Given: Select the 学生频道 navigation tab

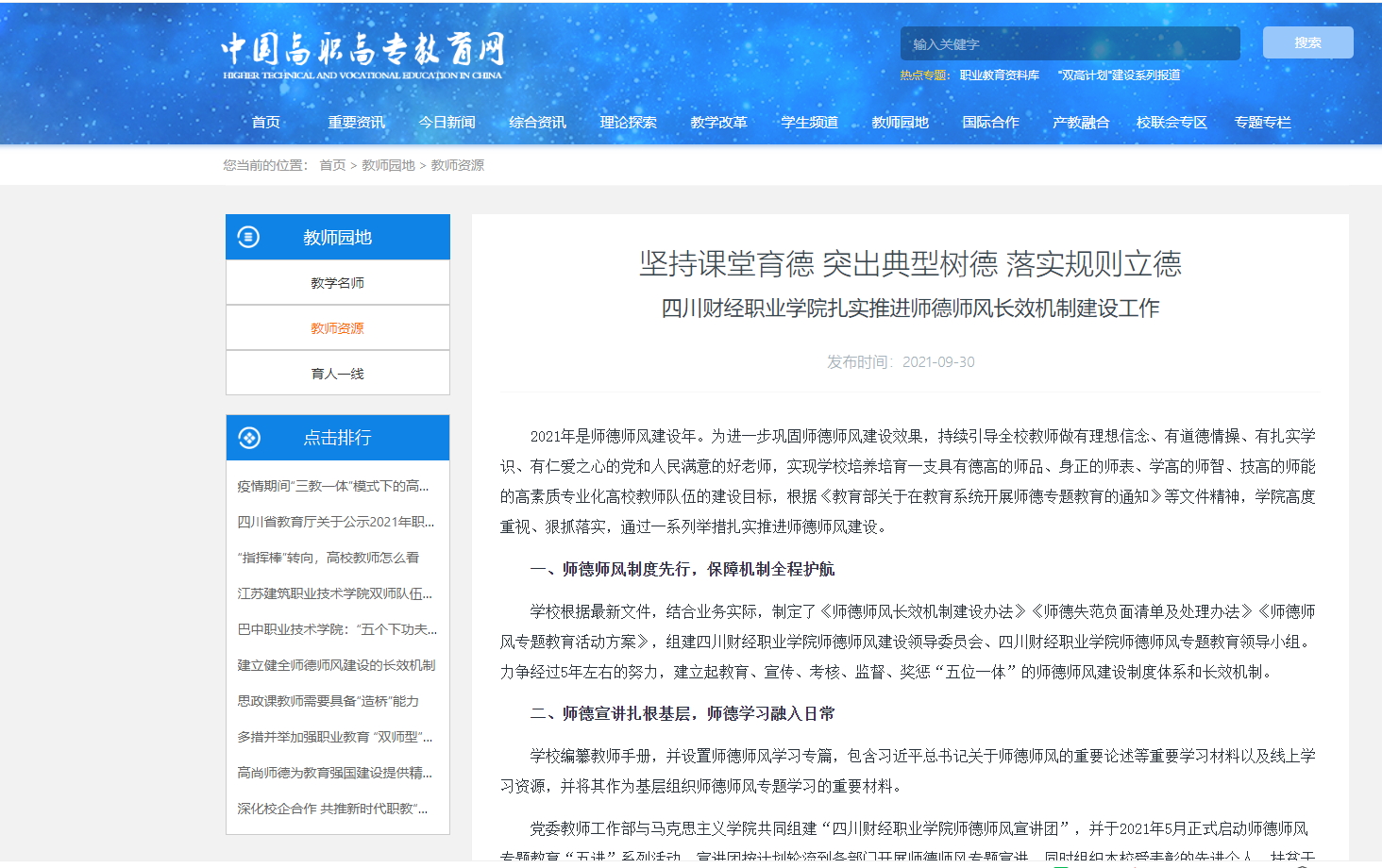Looking at the screenshot, I should pos(808,122).
